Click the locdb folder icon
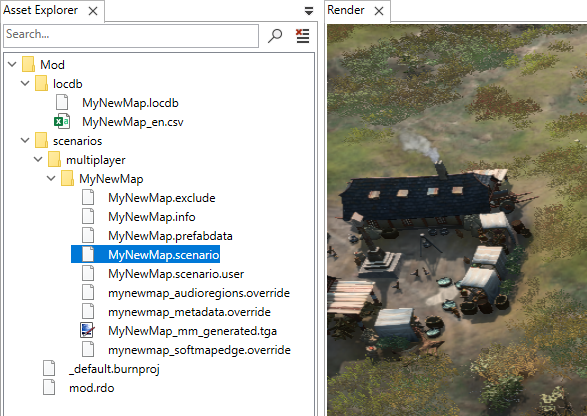Screen dimensions: 587x416 pos(41,83)
